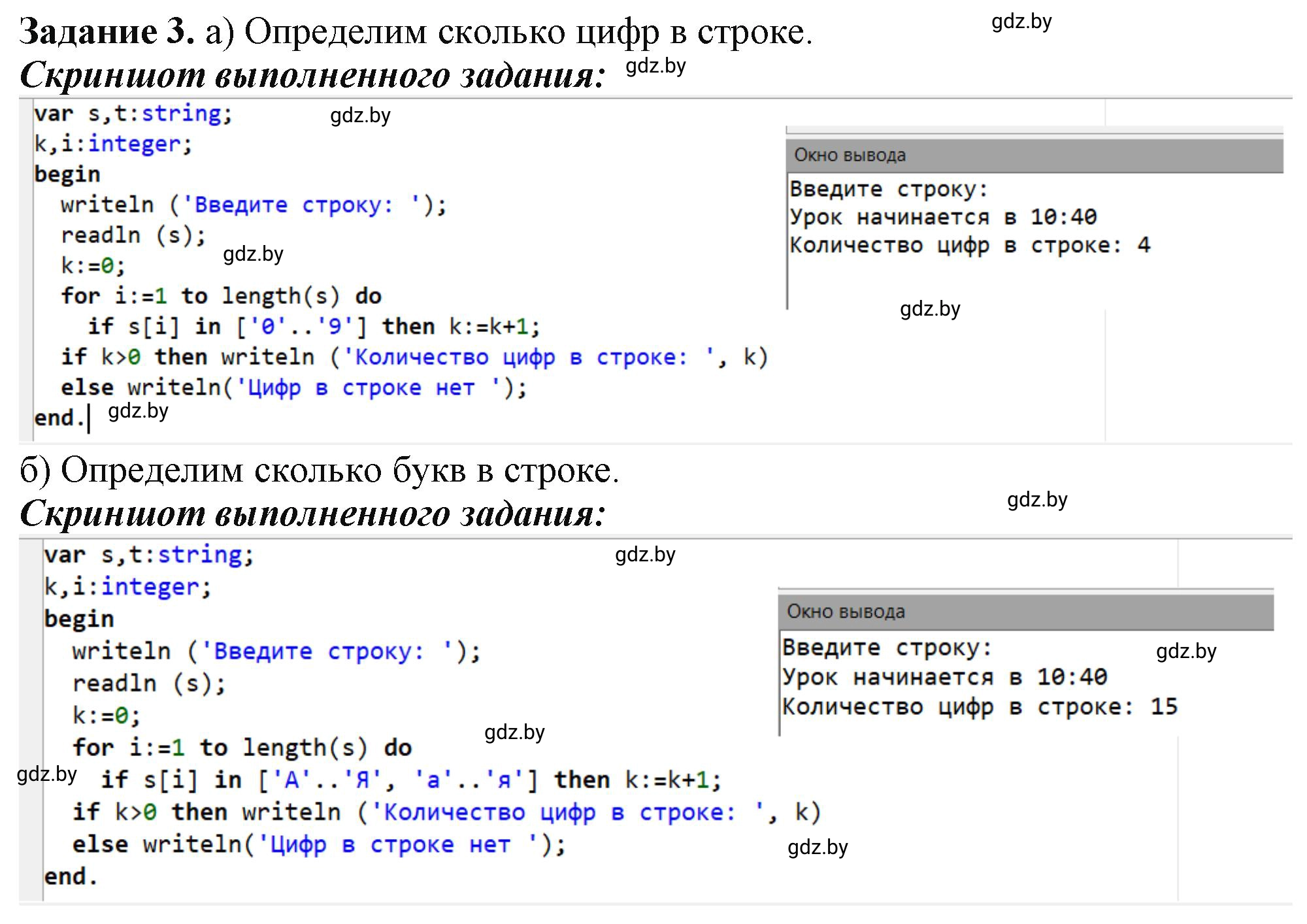The width and height of the screenshot is (1307, 924).
Task: Click 'var s,t:string;' in second code block
Action: coord(149,555)
